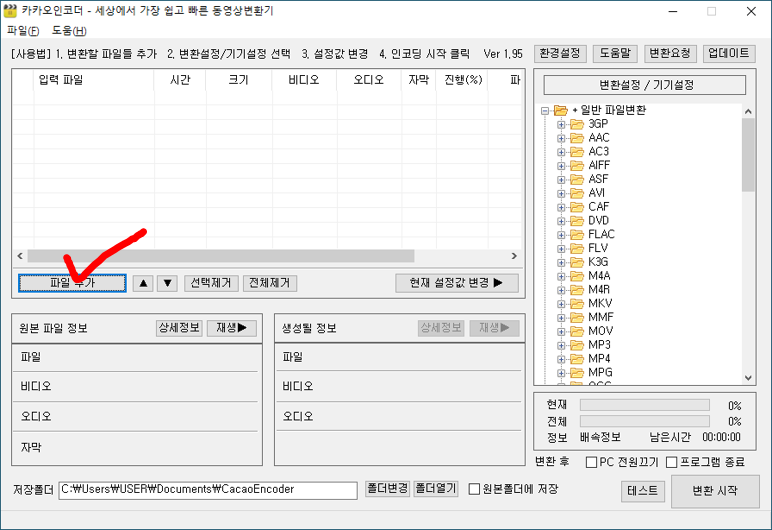Click the 변환설정 / 기기설정 header button
Image resolution: width=772 pixels, height=530 pixels.
coord(644,85)
